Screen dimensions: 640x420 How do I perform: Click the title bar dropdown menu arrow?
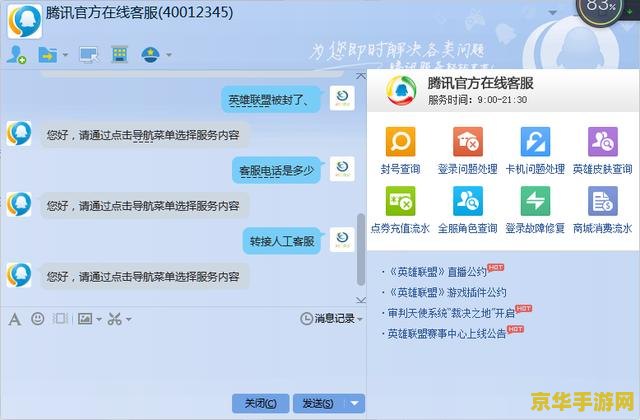pos(552,13)
